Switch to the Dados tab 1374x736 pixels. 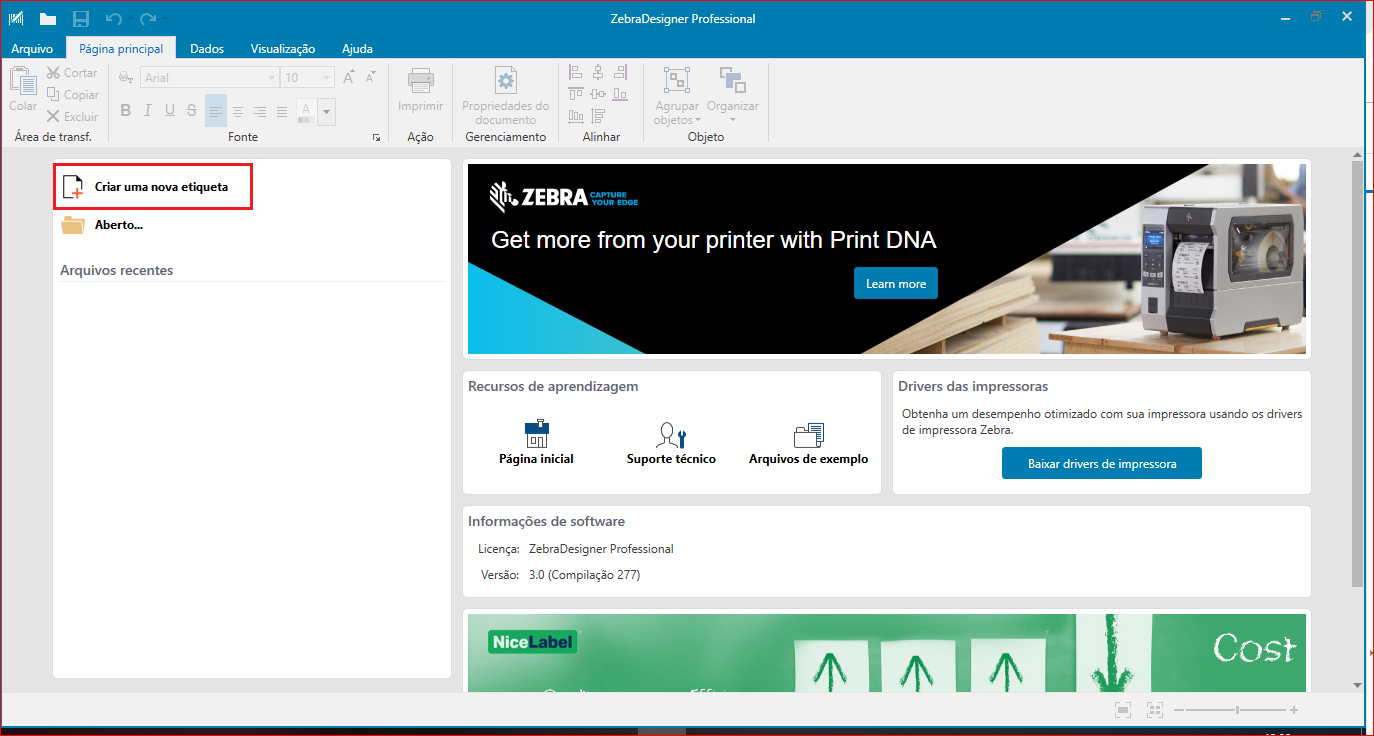pos(207,48)
